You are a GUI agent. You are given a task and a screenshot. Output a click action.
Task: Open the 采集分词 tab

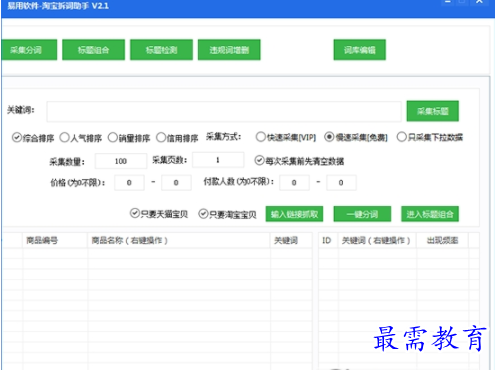[x=29, y=50]
